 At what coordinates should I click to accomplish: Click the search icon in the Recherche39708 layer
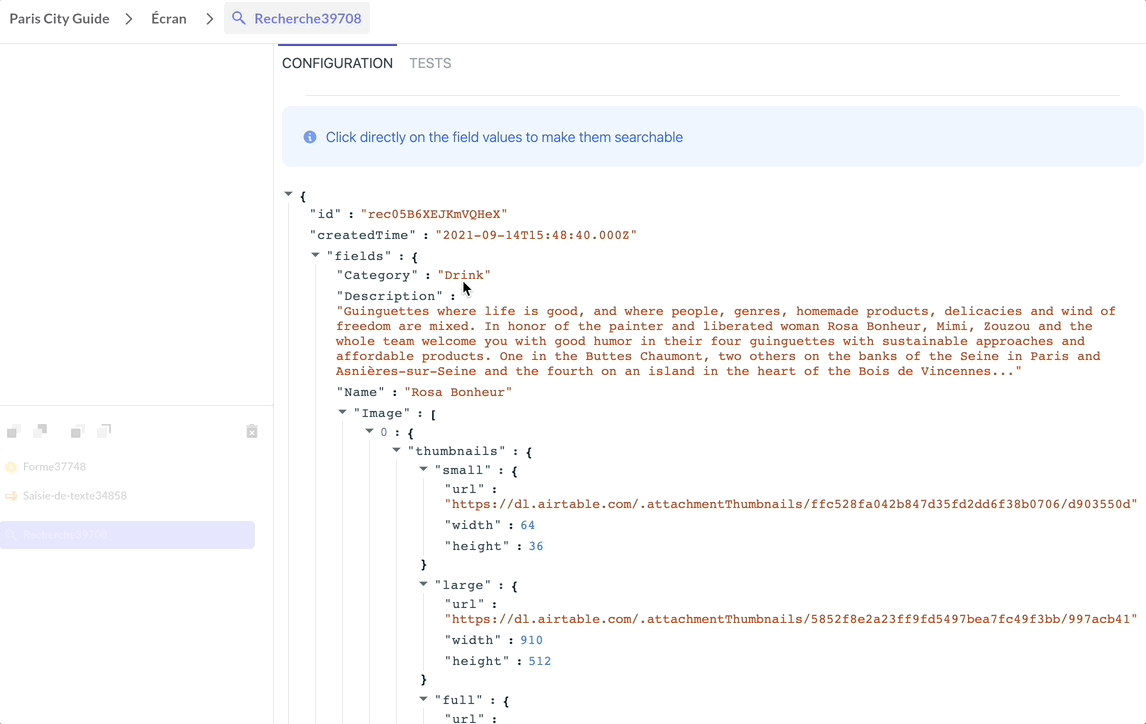pyautogui.click(x=14, y=535)
